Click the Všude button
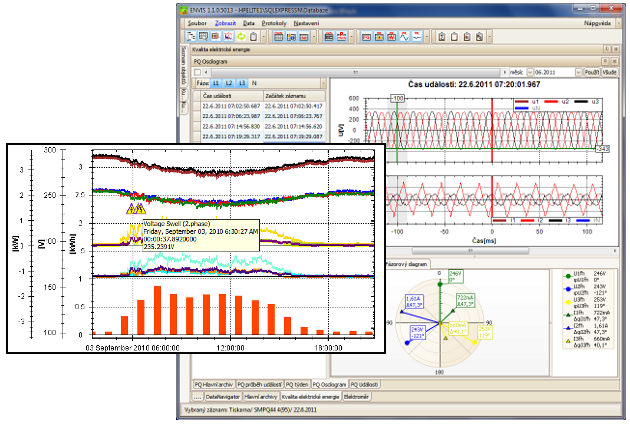This screenshot has height=426, width=630. [609, 72]
